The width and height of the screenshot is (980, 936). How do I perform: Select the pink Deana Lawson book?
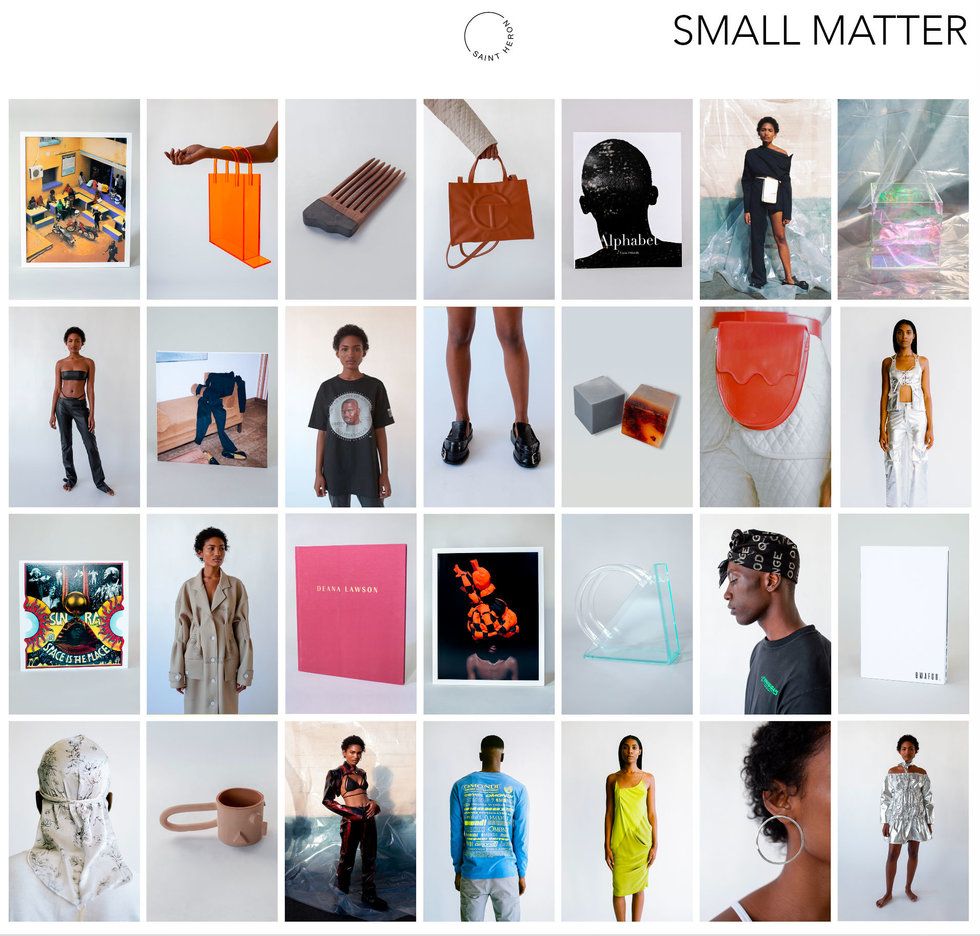[351, 614]
